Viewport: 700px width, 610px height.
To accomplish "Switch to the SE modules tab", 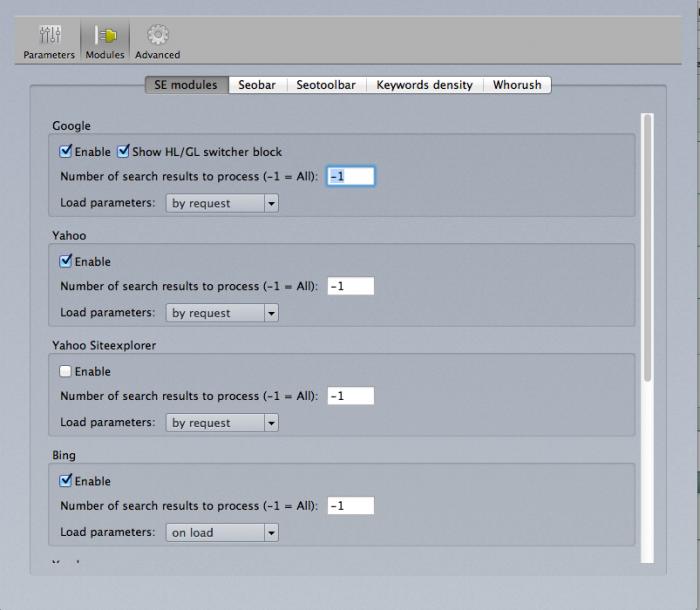I will 187,85.
